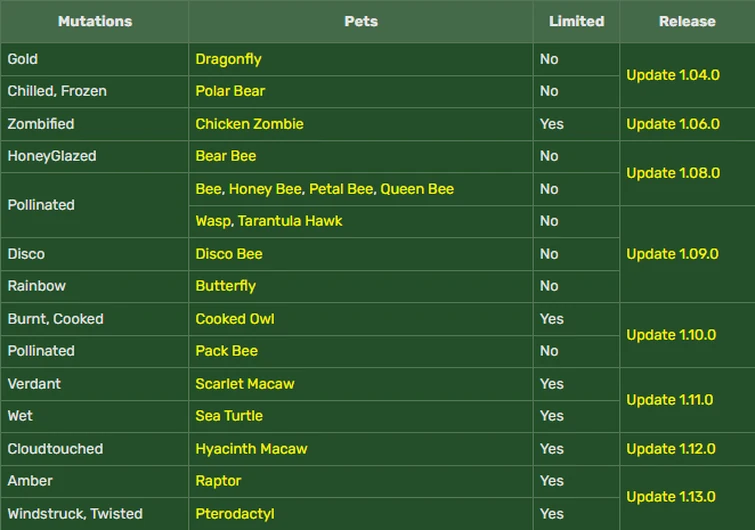Click the Disco Bee pet link
755x530 pixels.
pyautogui.click(x=229, y=254)
